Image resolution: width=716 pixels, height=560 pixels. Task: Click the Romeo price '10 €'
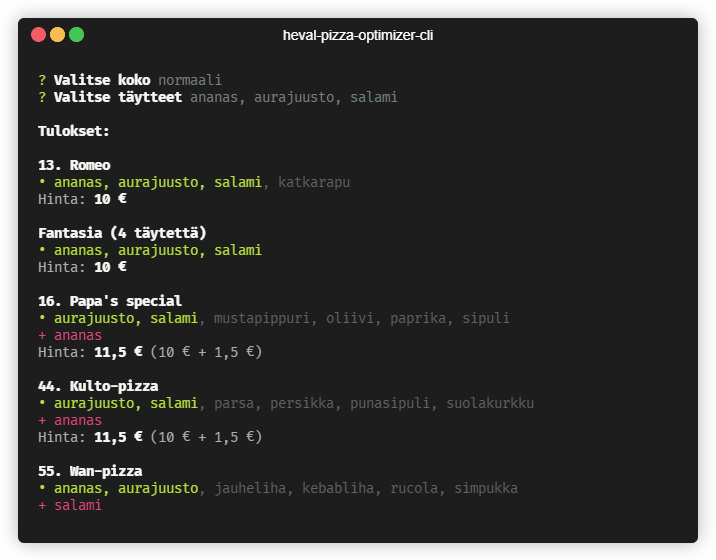pyautogui.click(x=110, y=199)
